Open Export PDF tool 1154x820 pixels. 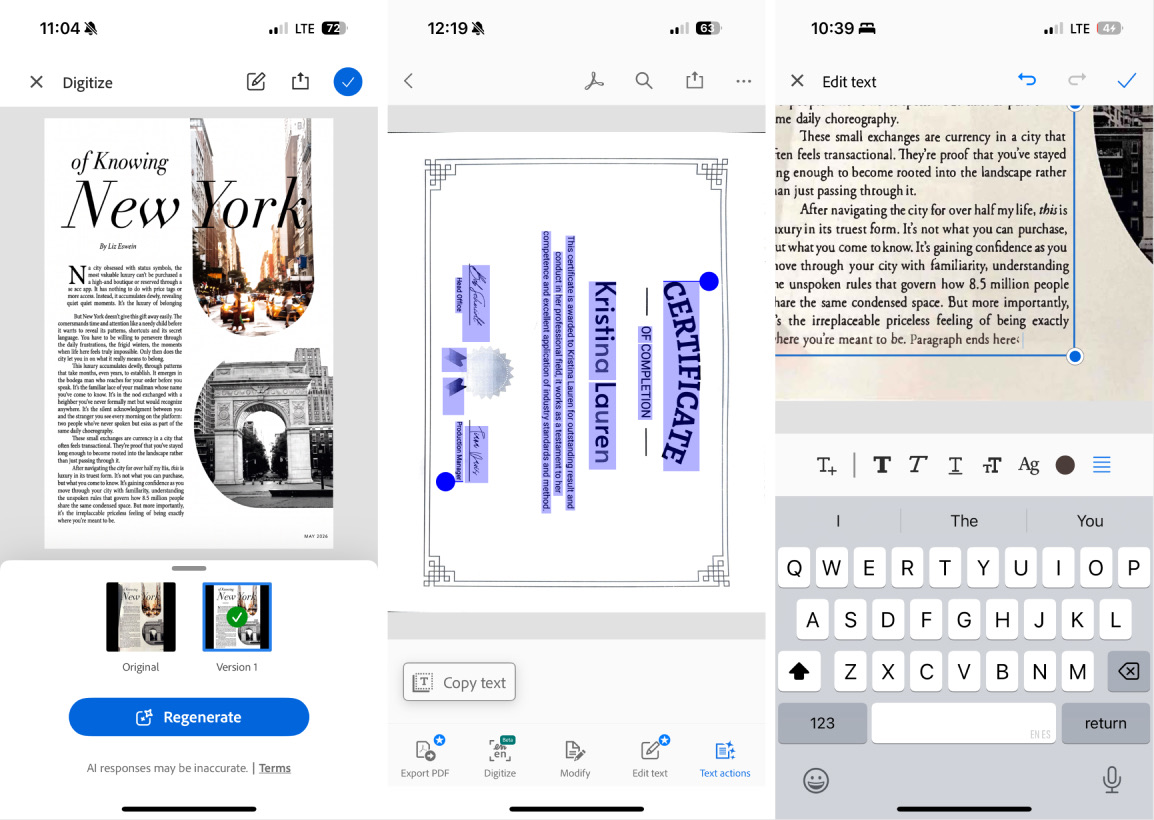click(x=425, y=757)
